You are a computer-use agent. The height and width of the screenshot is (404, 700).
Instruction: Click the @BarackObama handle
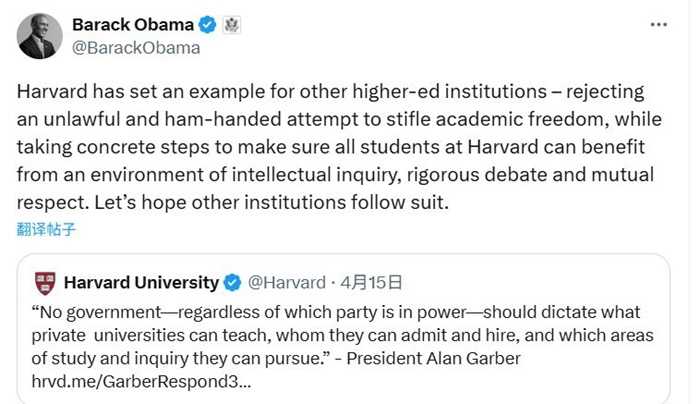[x=135, y=47]
